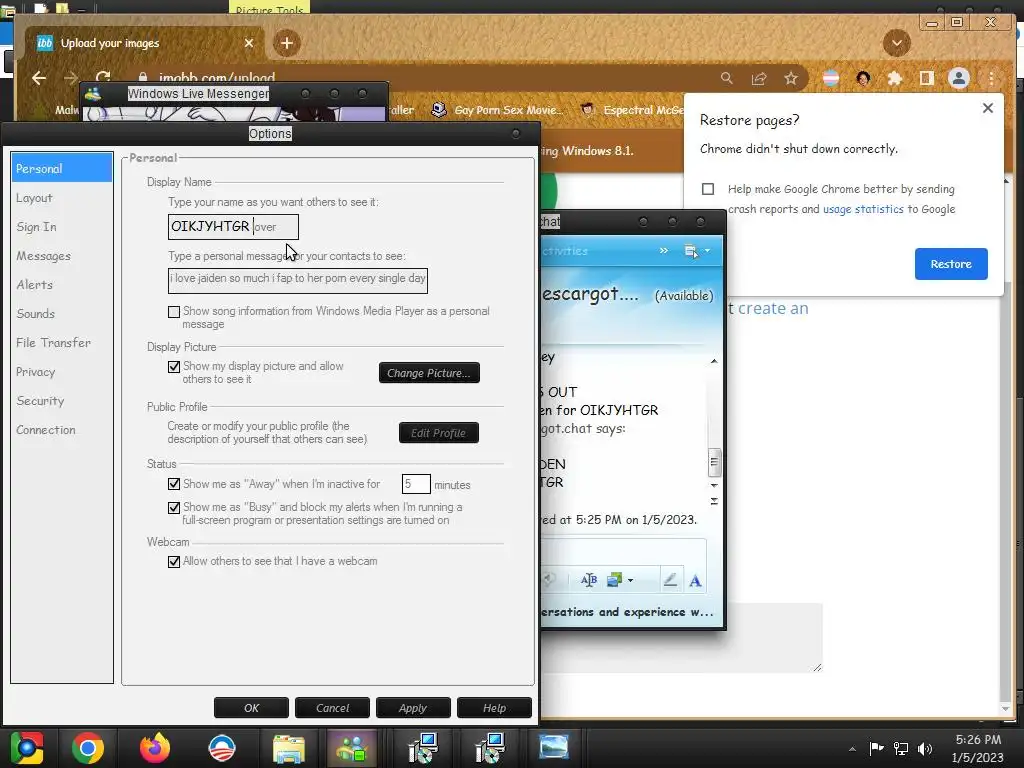Image resolution: width=1024 pixels, height=768 pixels.
Task: Open Help from the Options dialog
Action: [x=494, y=708]
